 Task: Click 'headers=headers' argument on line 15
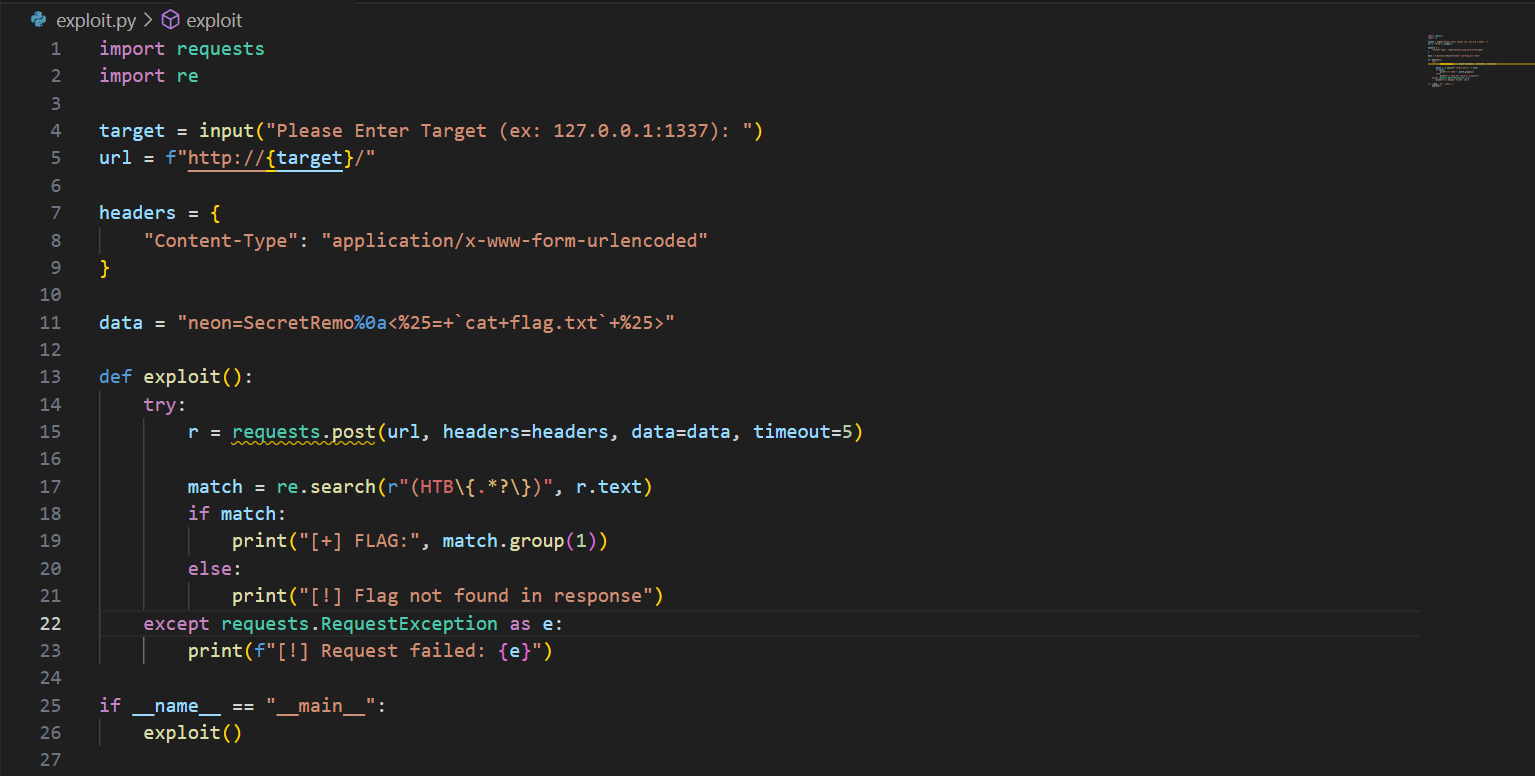[x=526, y=432]
